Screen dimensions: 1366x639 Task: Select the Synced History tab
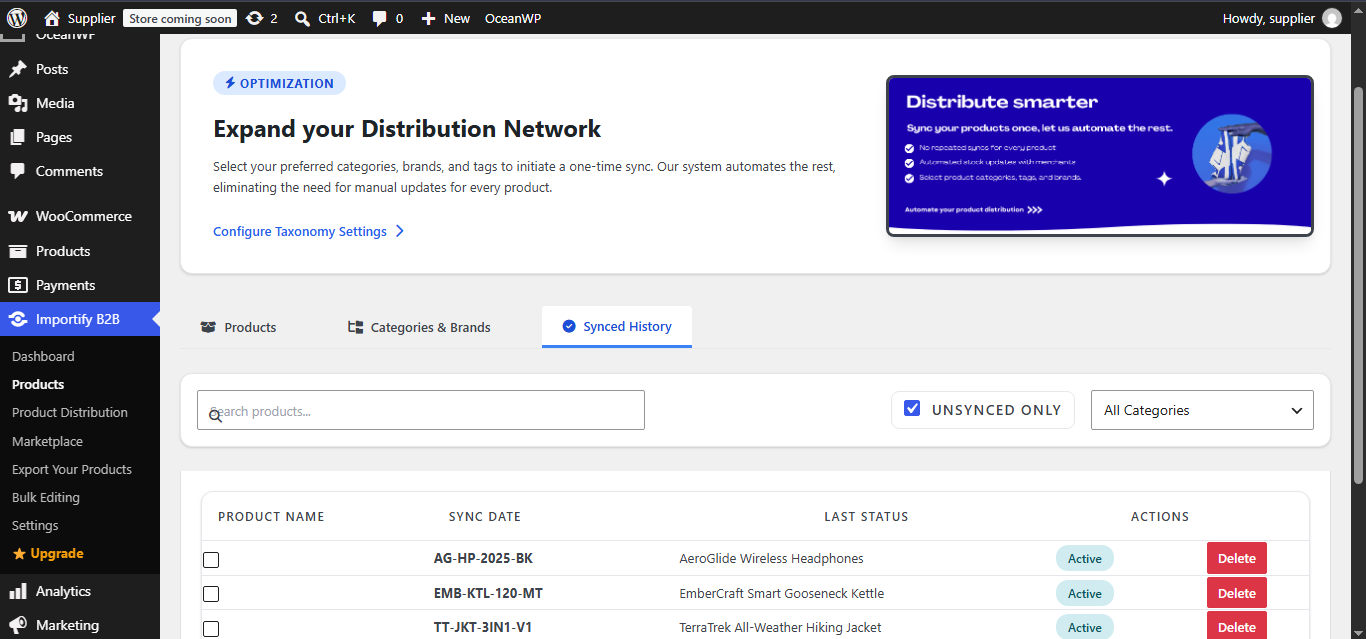617,327
